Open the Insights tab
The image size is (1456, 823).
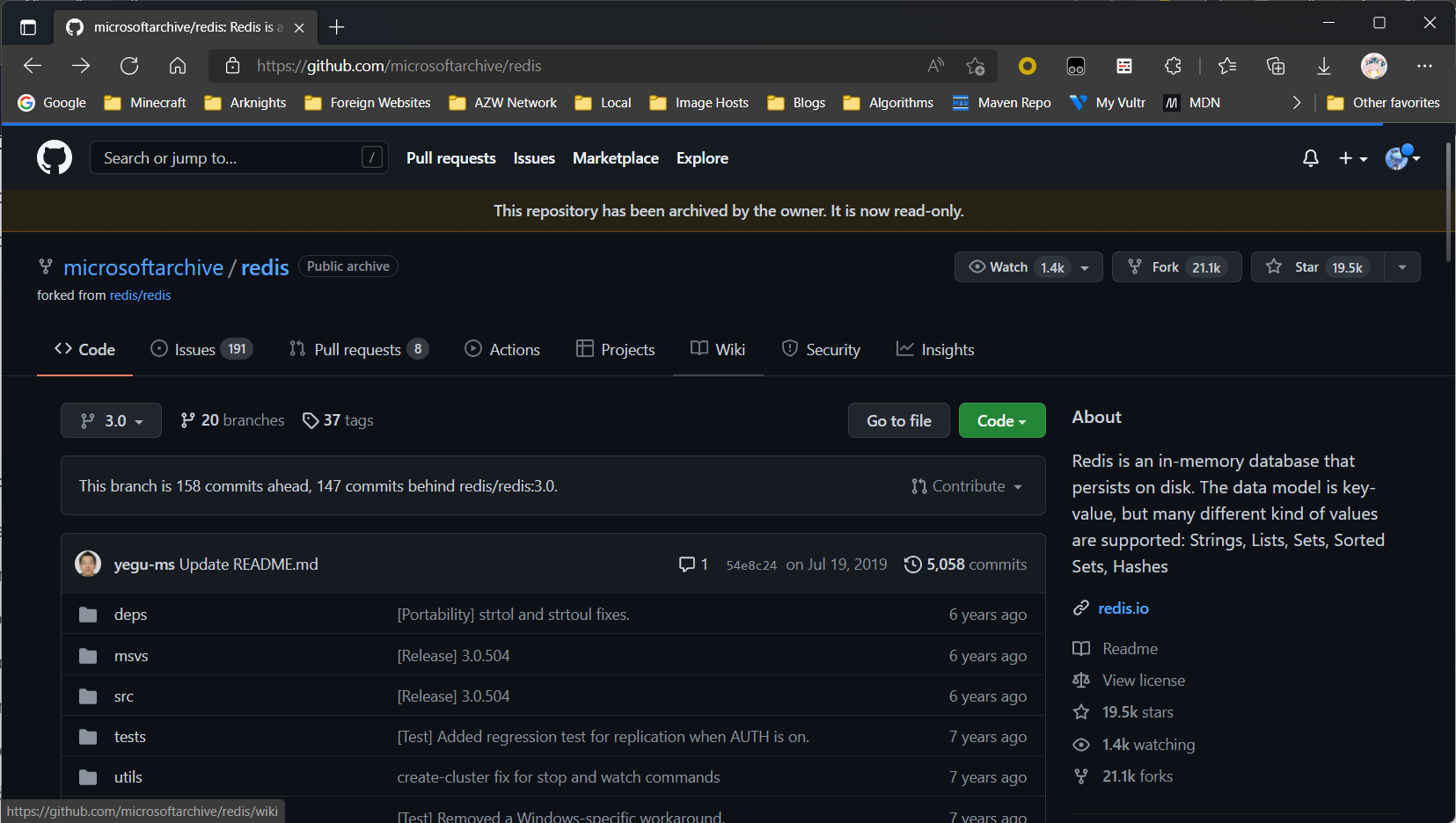935,350
